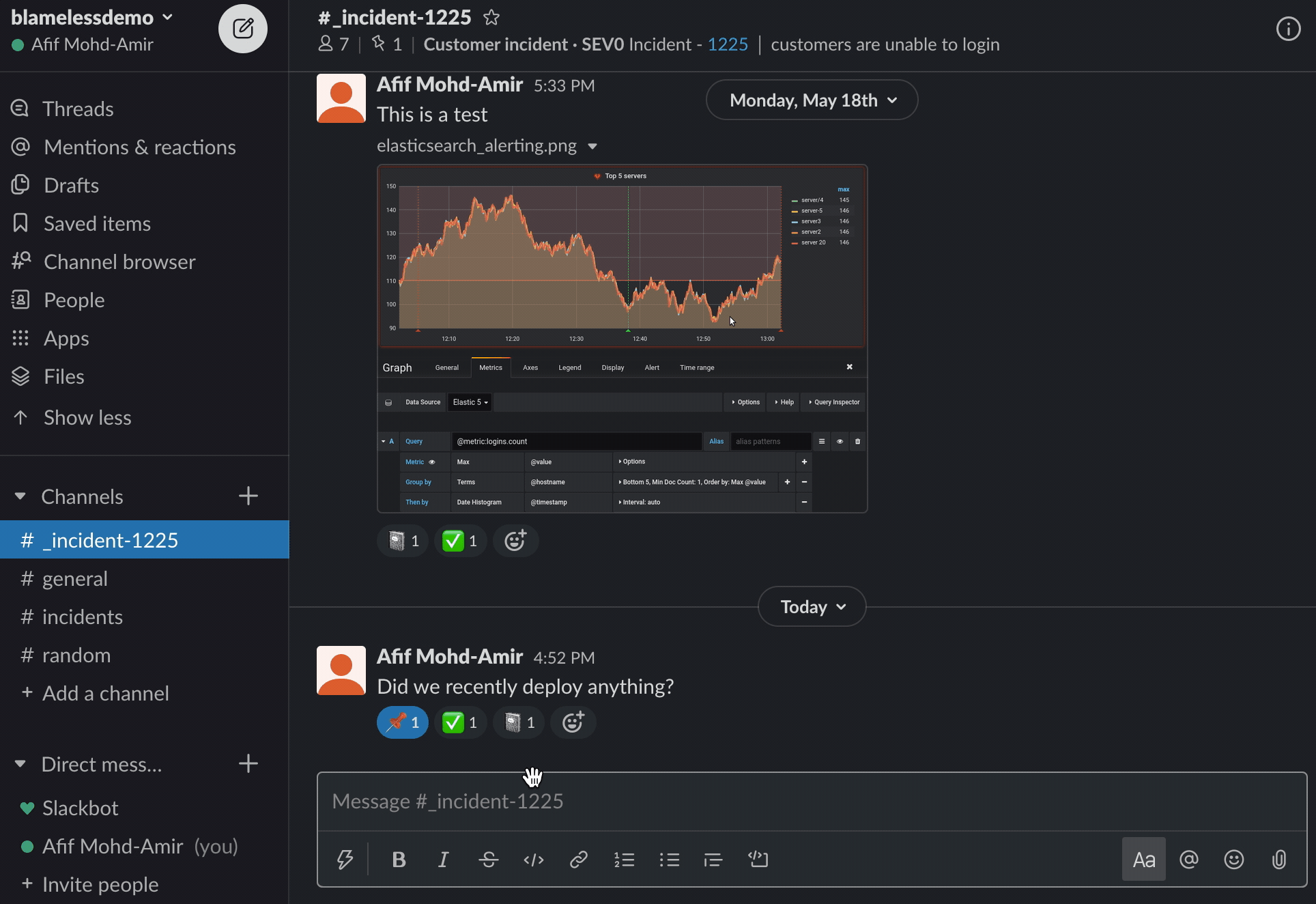This screenshot has width=1316, height=904.
Task: Click the shortcuts lightning bolt icon
Action: point(345,859)
